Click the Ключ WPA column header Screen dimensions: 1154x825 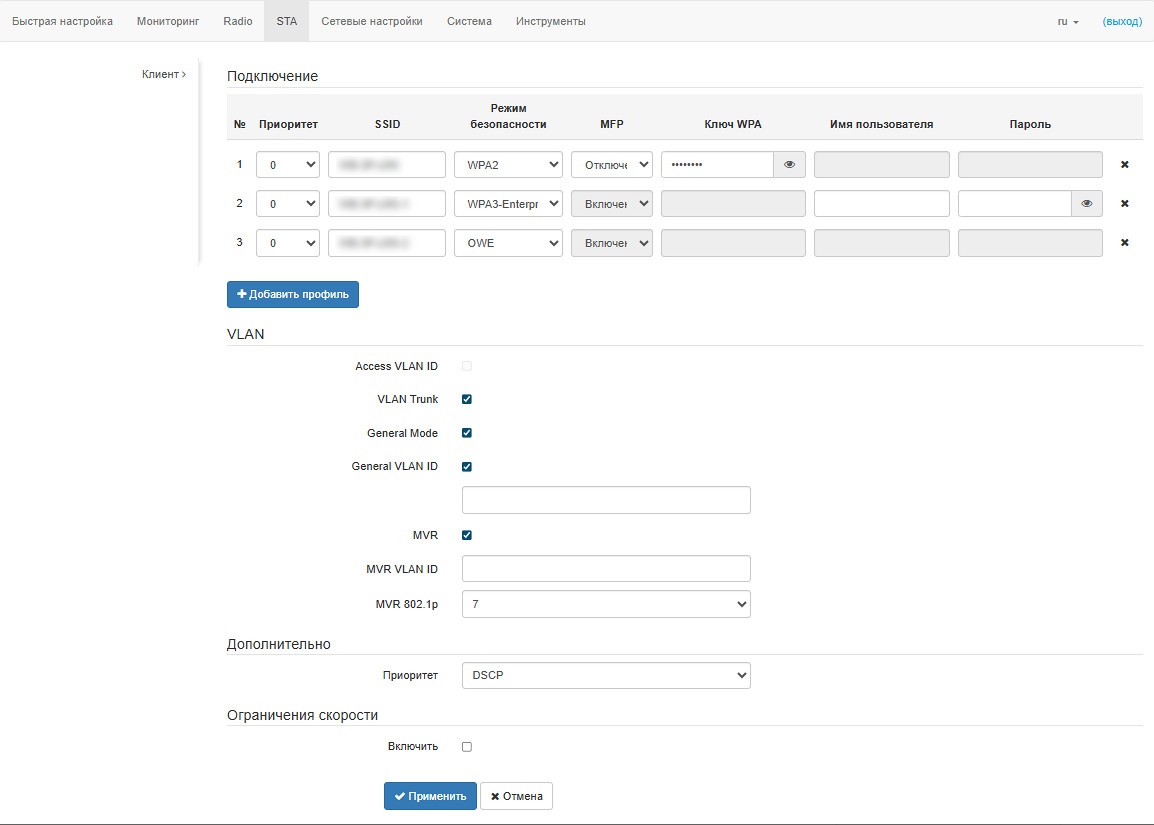click(733, 124)
